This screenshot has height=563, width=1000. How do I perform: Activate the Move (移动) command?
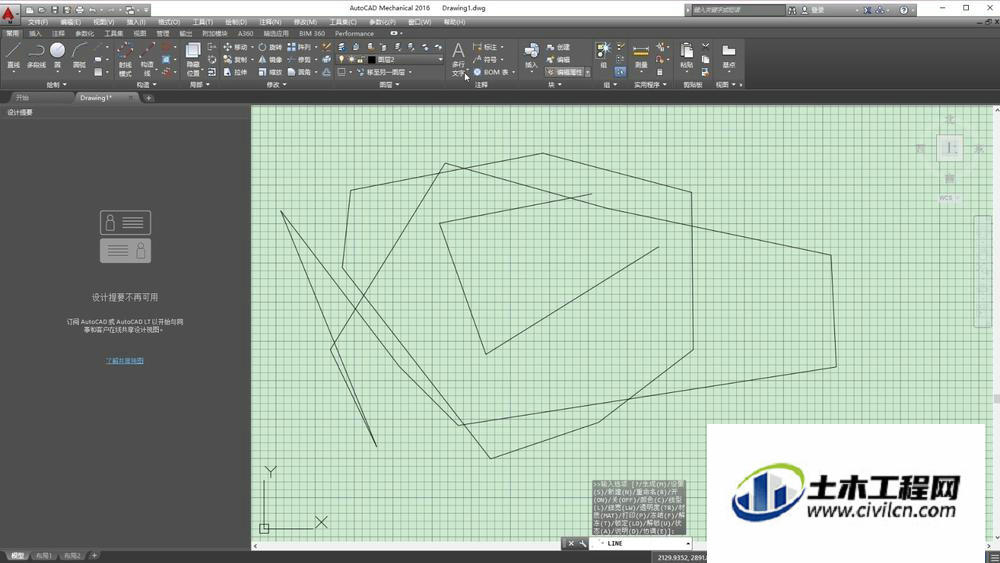235,47
